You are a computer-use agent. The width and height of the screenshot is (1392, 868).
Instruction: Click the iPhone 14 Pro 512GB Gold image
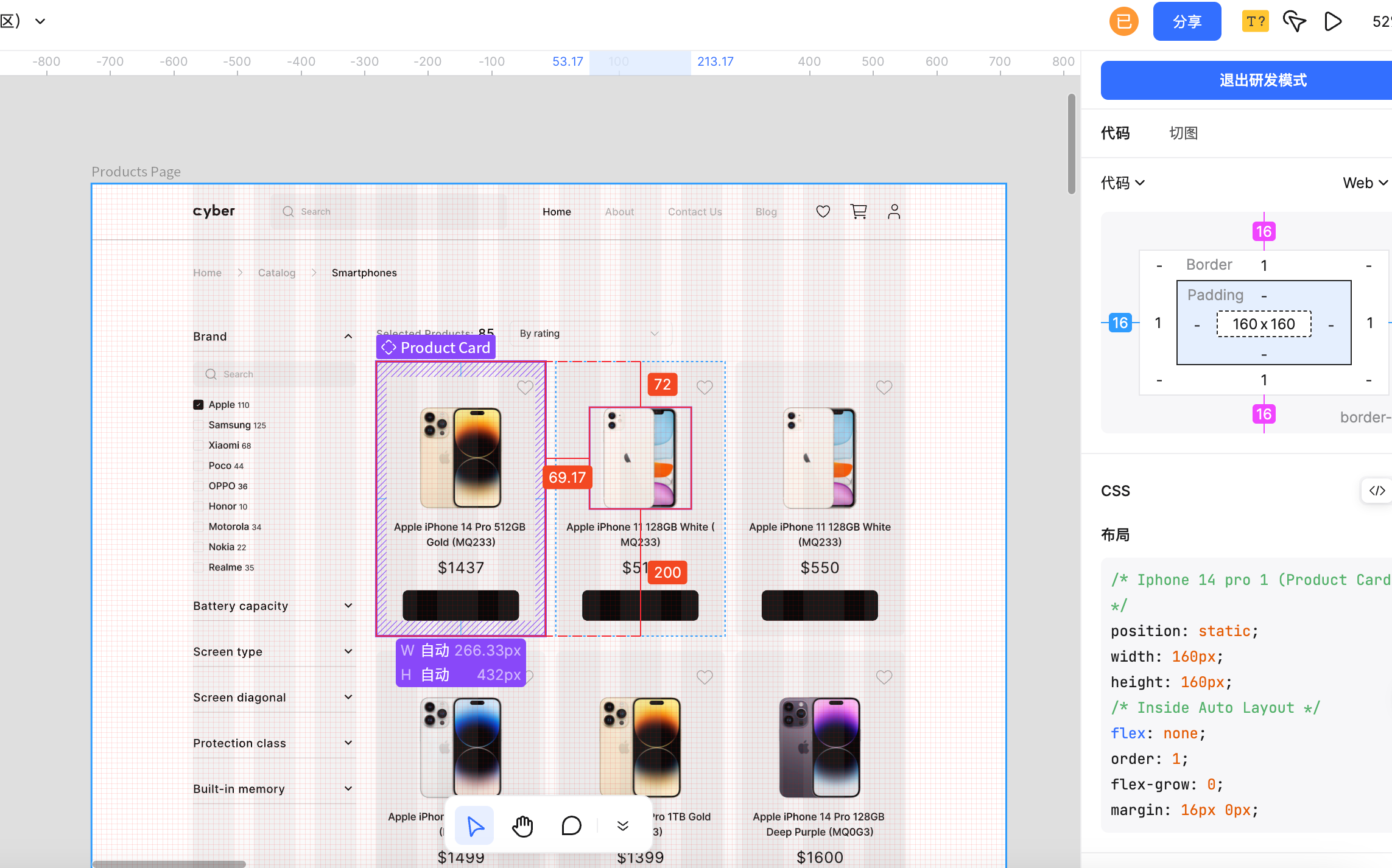pos(461,458)
